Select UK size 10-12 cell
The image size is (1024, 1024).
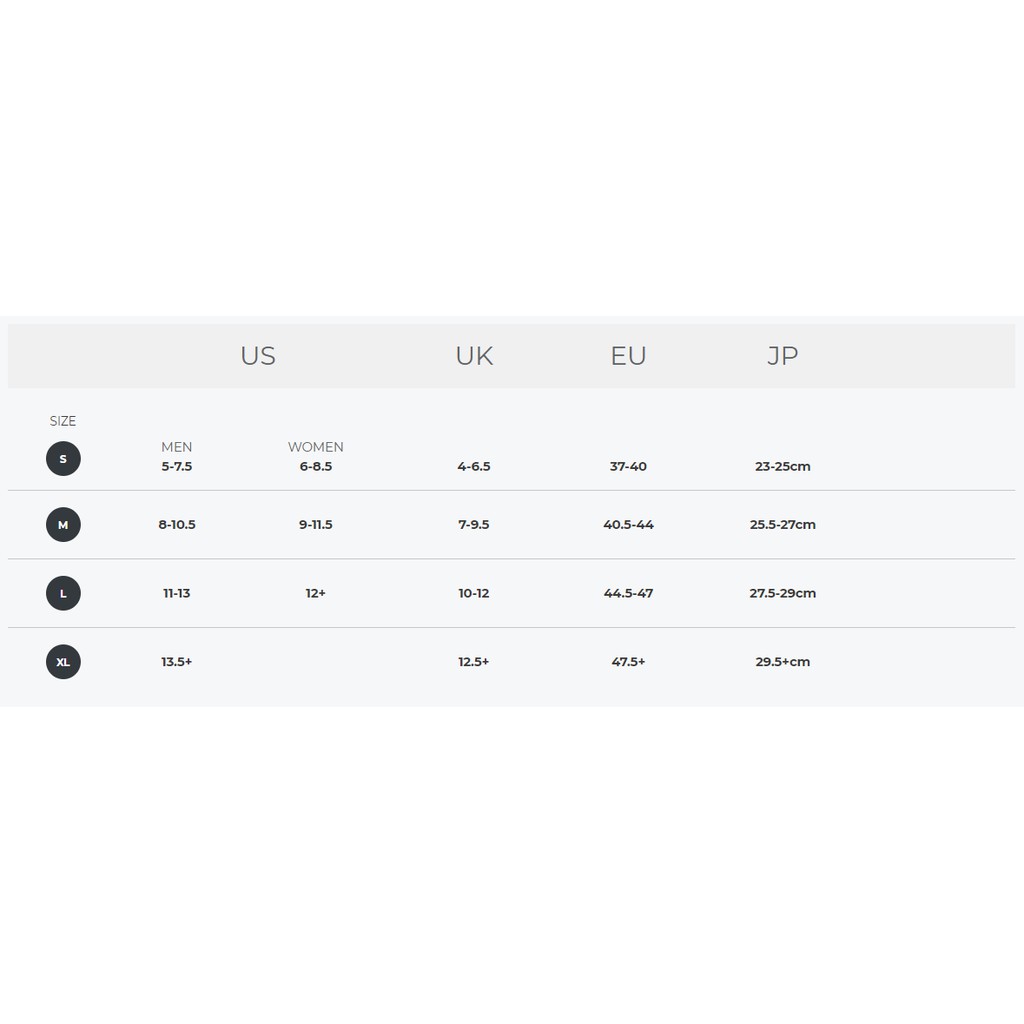(x=474, y=594)
